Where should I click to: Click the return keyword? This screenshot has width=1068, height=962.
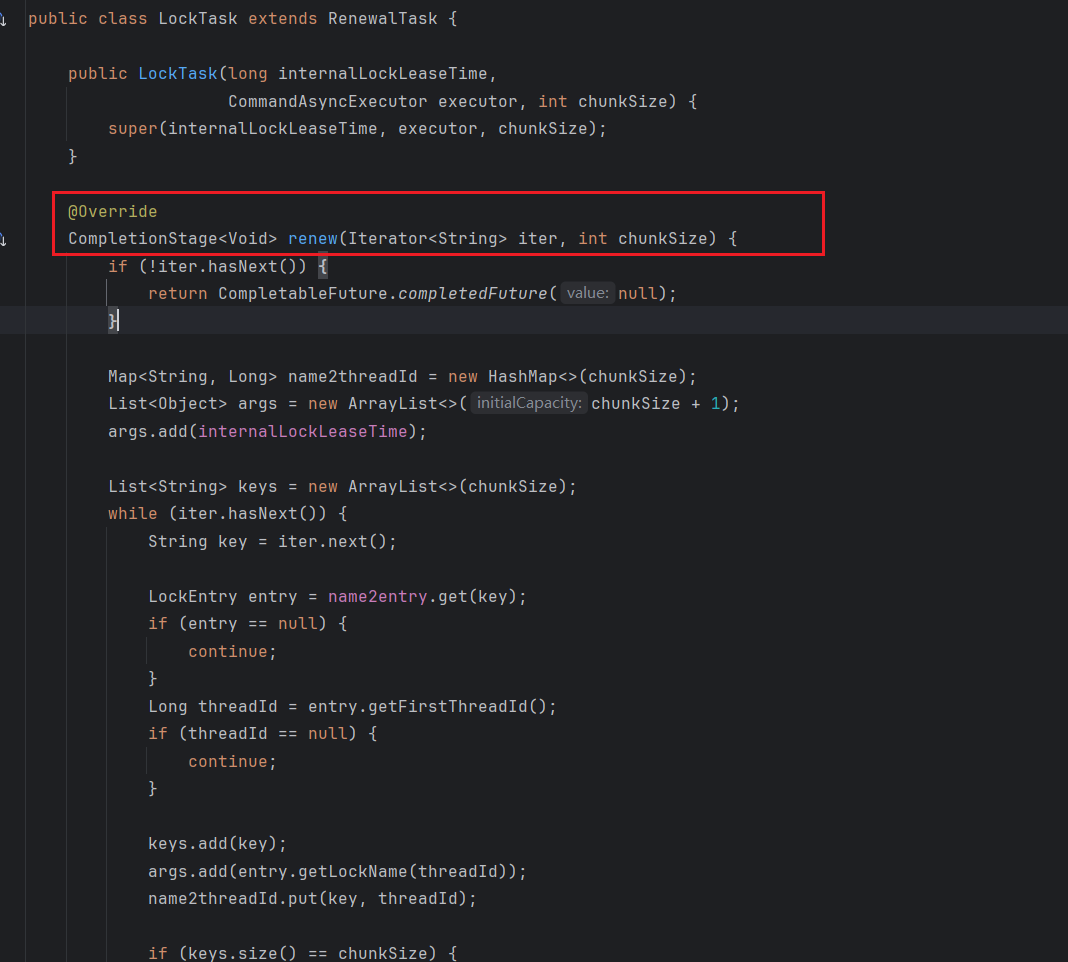point(178,294)
